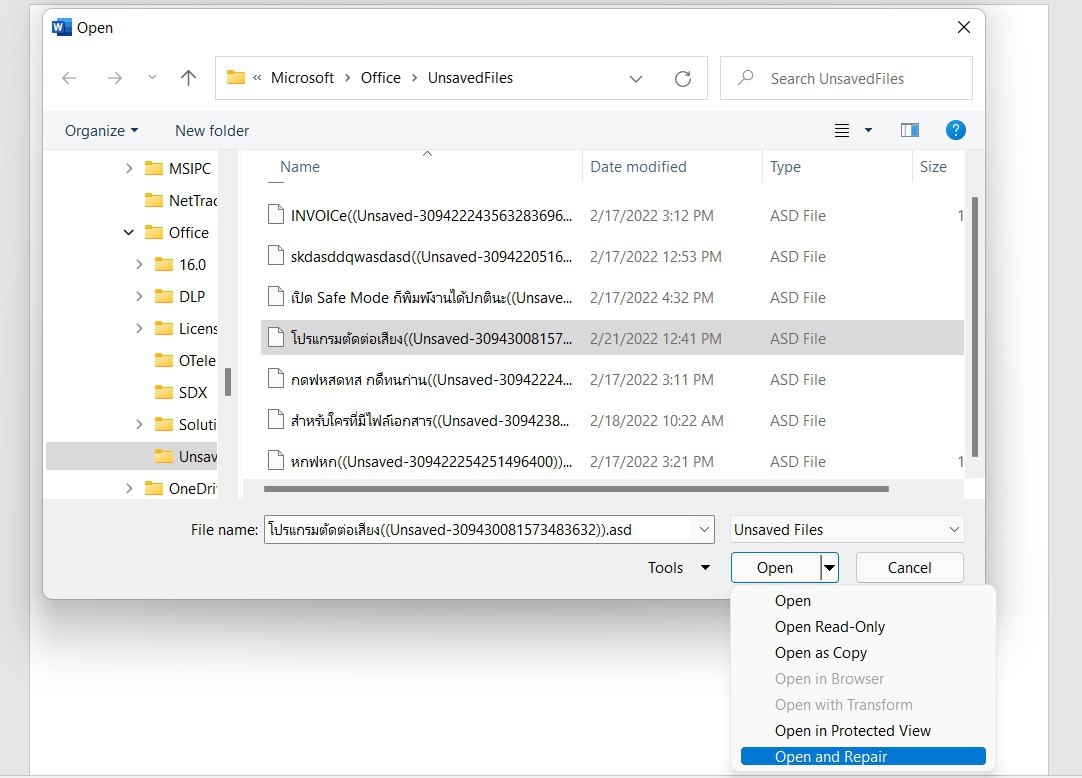Choose Open and Repair menu option
This screenshot has width=1082, height=778.
[830, 756]
